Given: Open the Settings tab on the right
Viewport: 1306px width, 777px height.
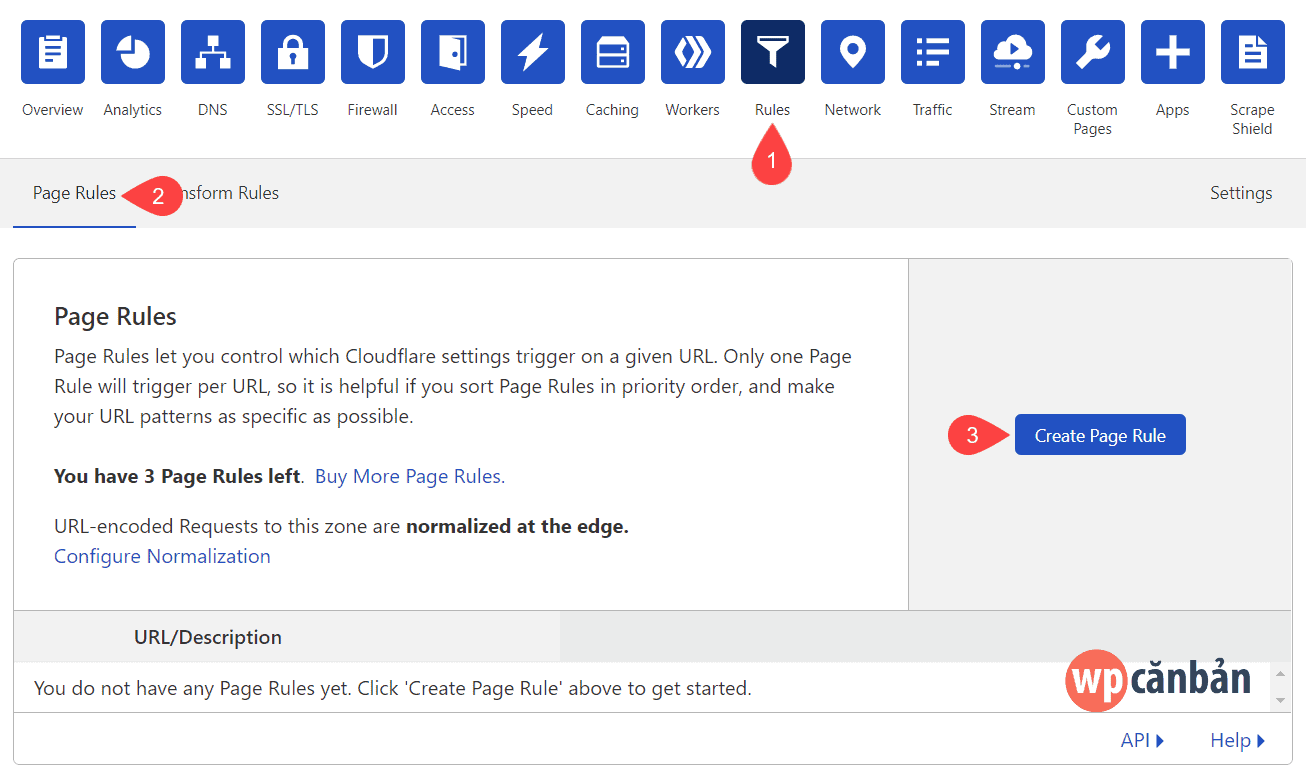Looking at the screenshot, I should [1241, 193].
